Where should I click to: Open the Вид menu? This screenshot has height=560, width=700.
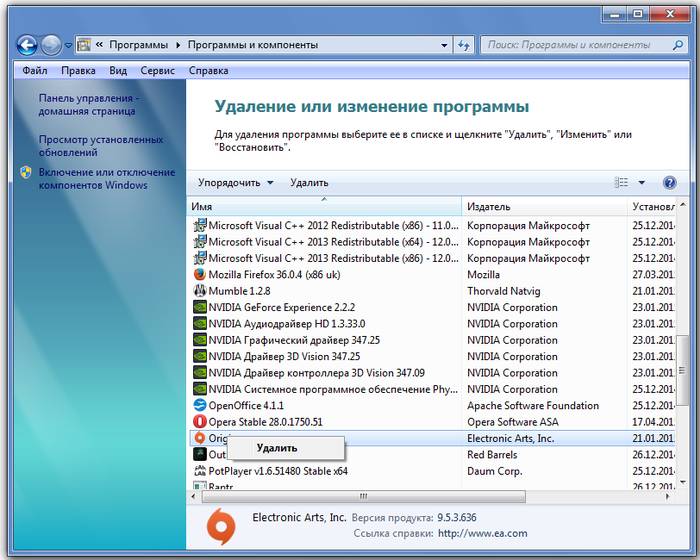(118, 71)
